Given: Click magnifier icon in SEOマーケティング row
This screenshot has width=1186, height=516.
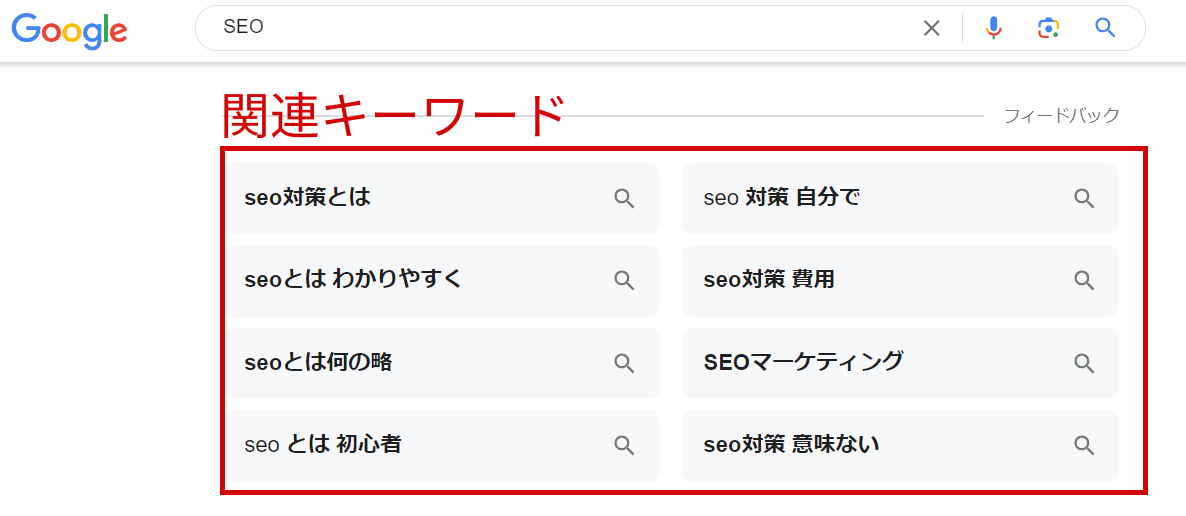Looking at the screenshot, I should (x=1085, y=363).
